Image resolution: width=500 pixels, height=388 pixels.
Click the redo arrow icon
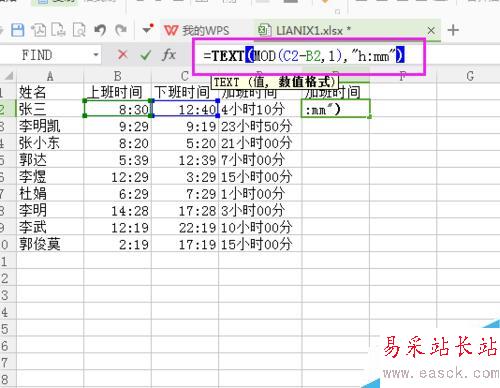[x=121, y=30]
